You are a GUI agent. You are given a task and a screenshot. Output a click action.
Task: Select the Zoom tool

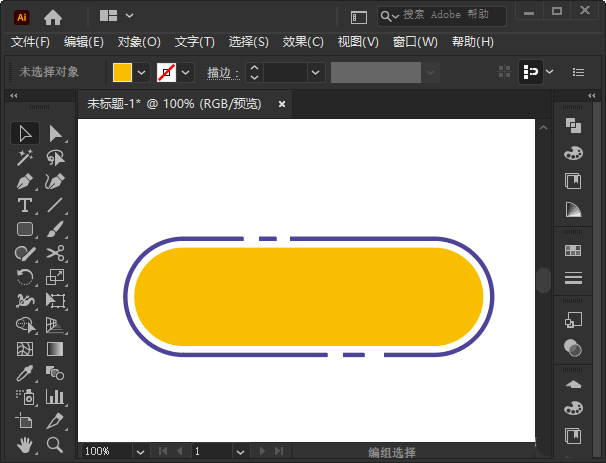point(56,444)
